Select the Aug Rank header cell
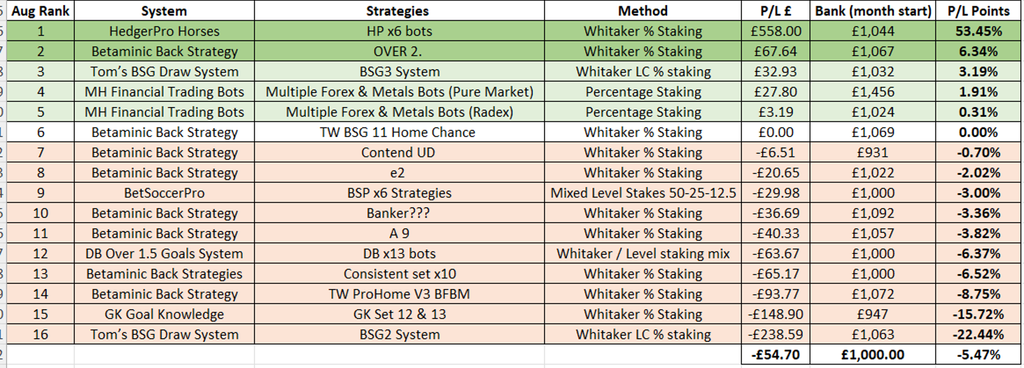Screen dimensions: 1024x368 [38, 10]
